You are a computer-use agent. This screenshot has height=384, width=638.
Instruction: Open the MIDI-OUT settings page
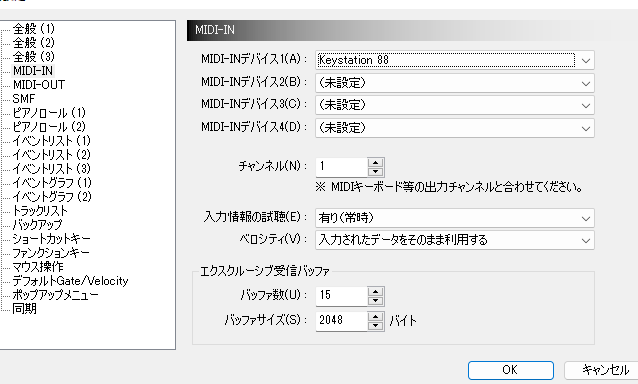pos(39,85)
